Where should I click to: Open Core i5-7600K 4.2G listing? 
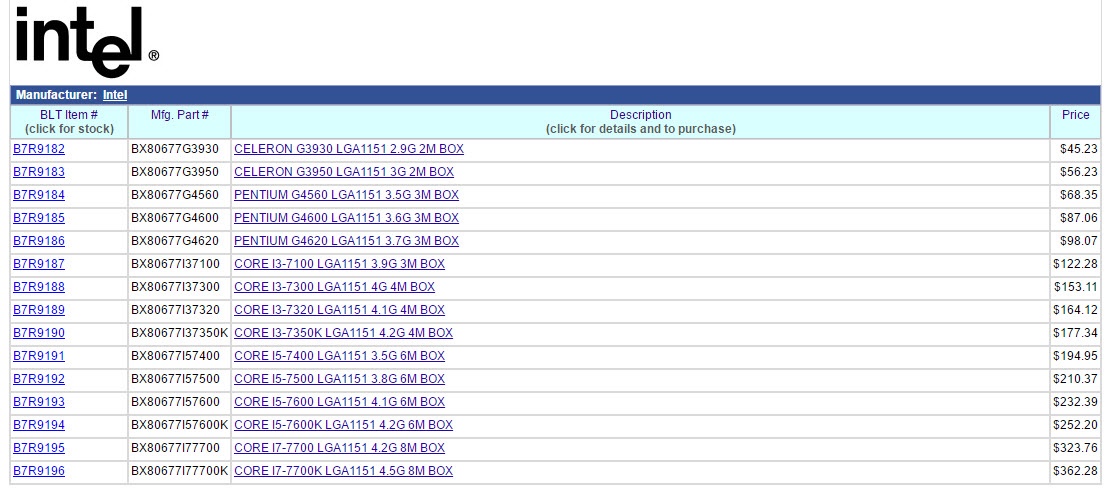(x=343, y=425)
